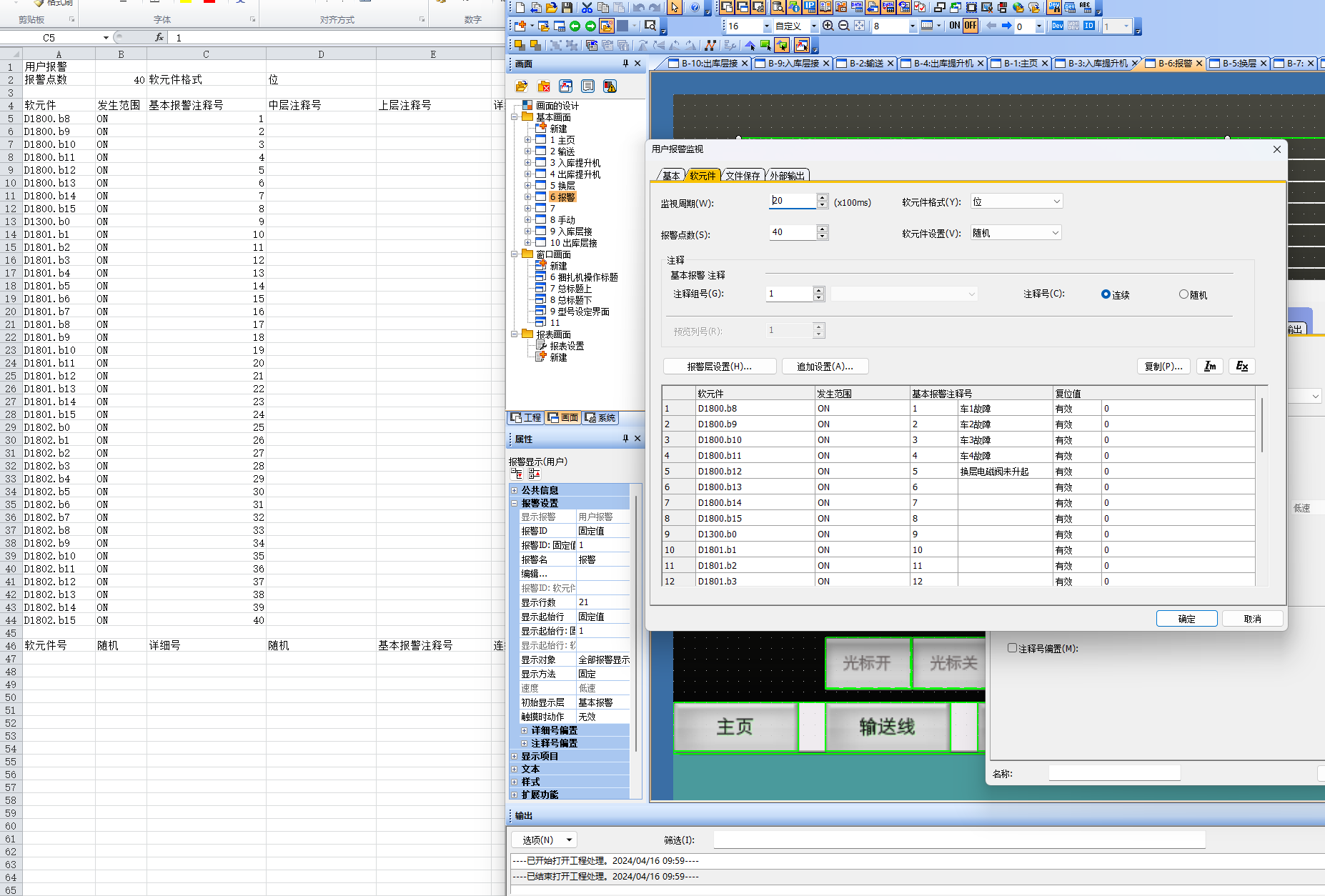The width and height of the screenshot is (1325, 896).
Task: Click the Cut scissors icon
Action: tap(587, 8)
